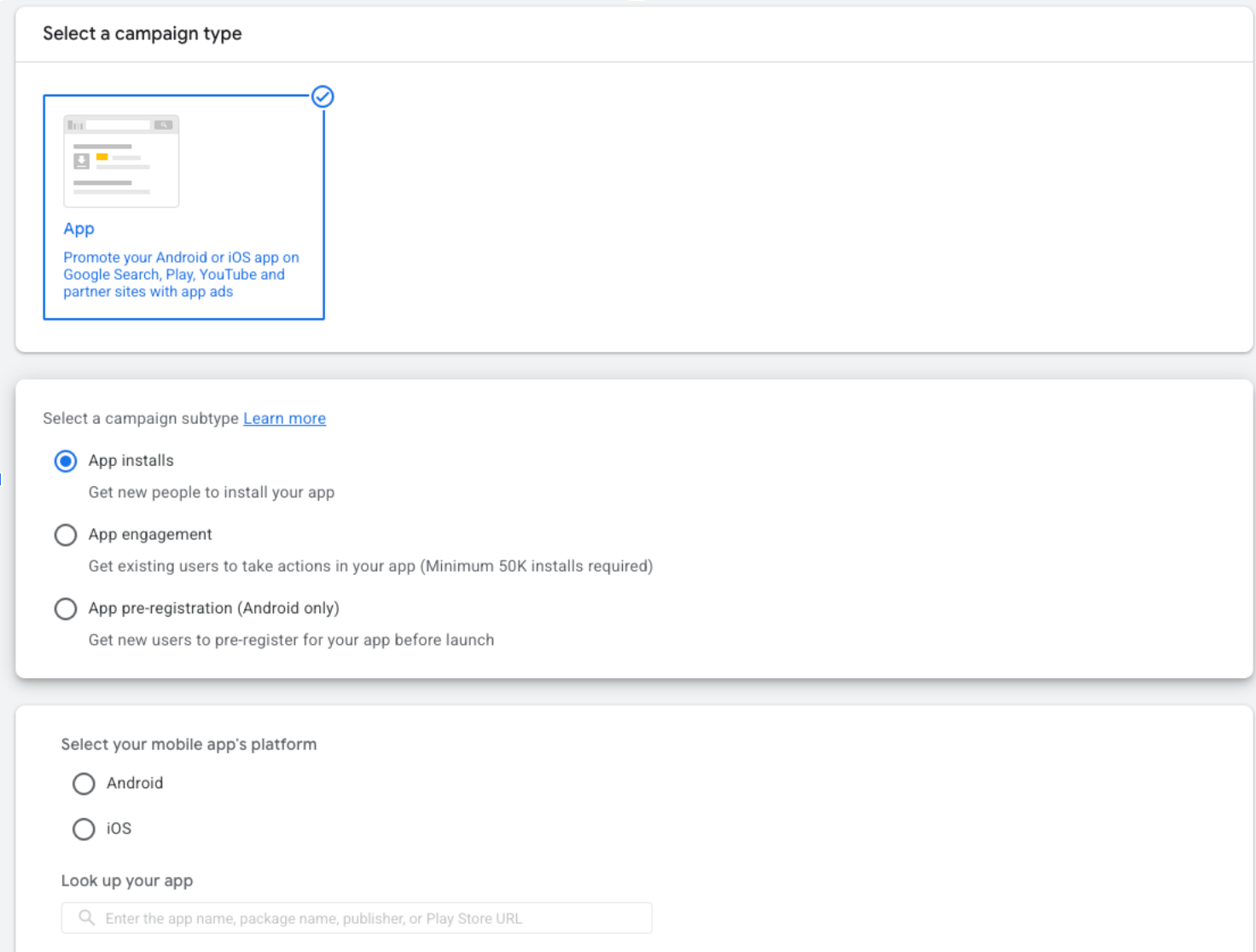Click the Select a campaign subtype label
This screenshot has height=952, width=1256.
coord(139,418)
